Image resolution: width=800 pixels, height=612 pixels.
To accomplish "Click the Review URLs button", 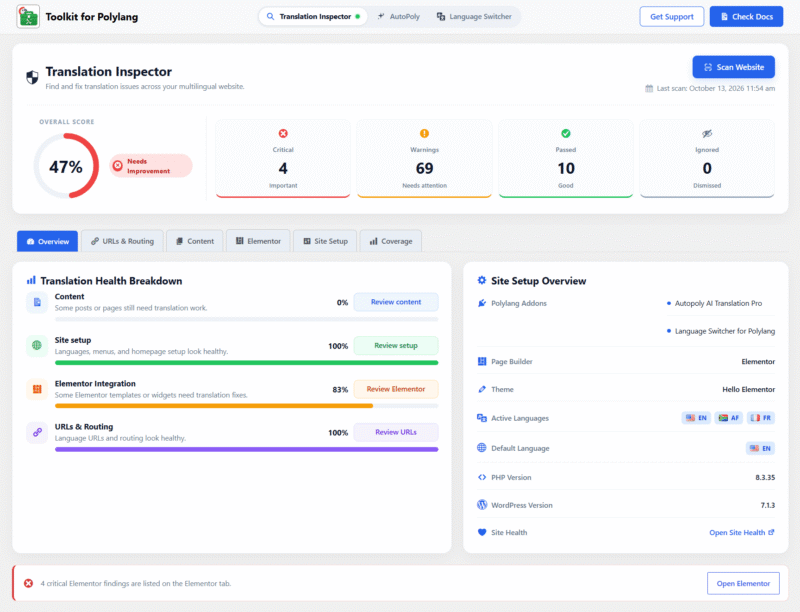I will (x=396, y=432).
